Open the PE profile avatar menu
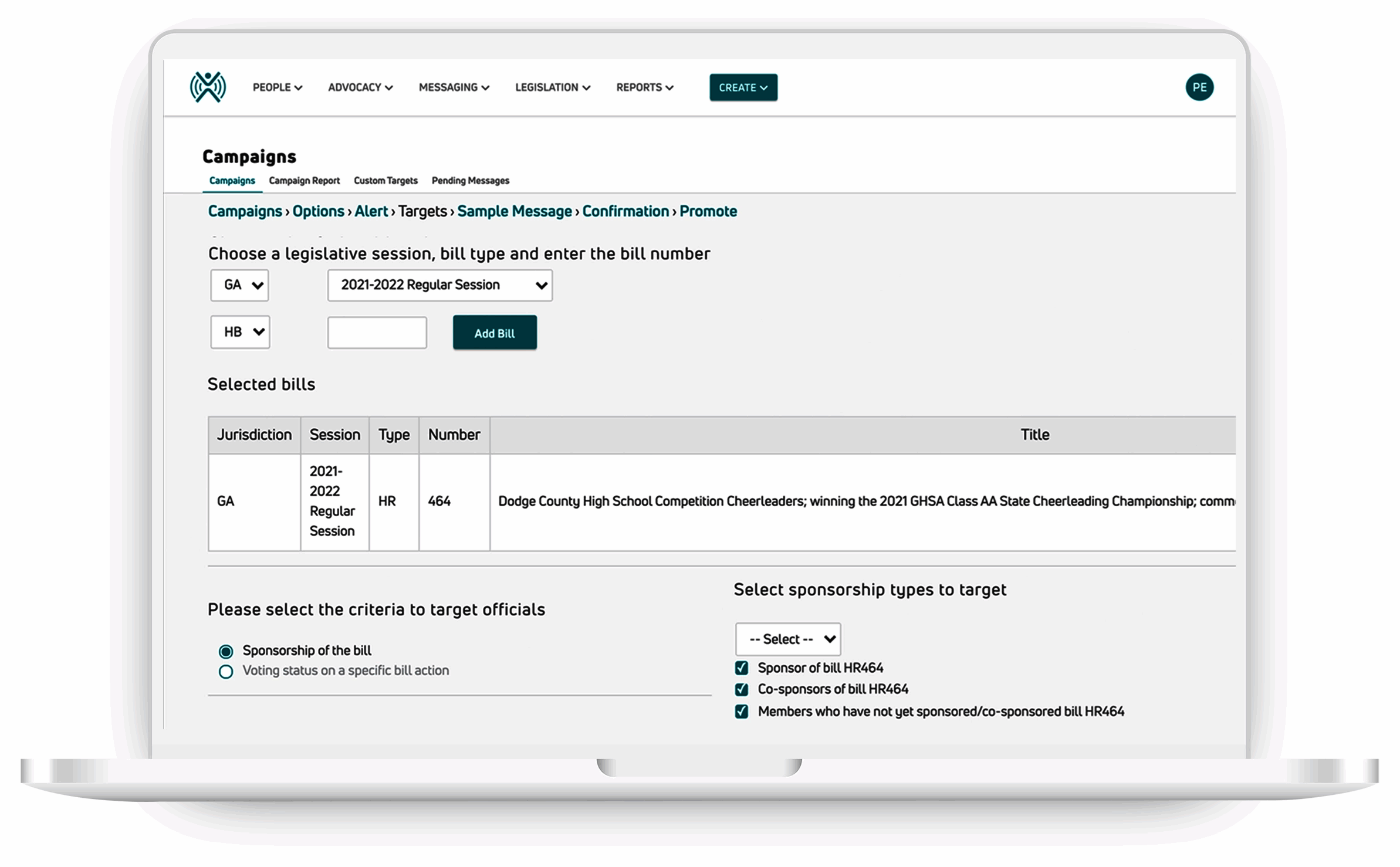 (1201, 87)
